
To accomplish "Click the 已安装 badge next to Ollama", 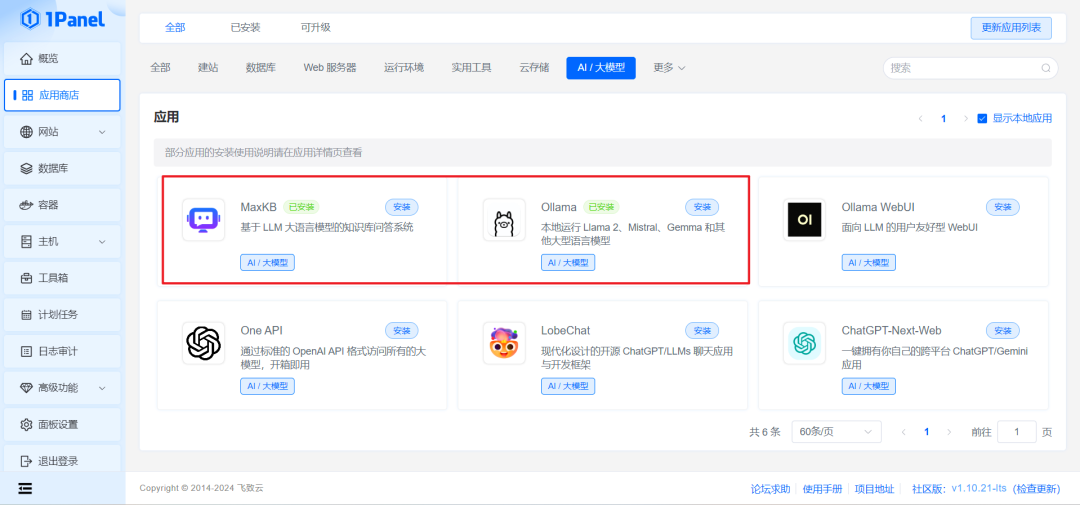I will tap(601, 207).
